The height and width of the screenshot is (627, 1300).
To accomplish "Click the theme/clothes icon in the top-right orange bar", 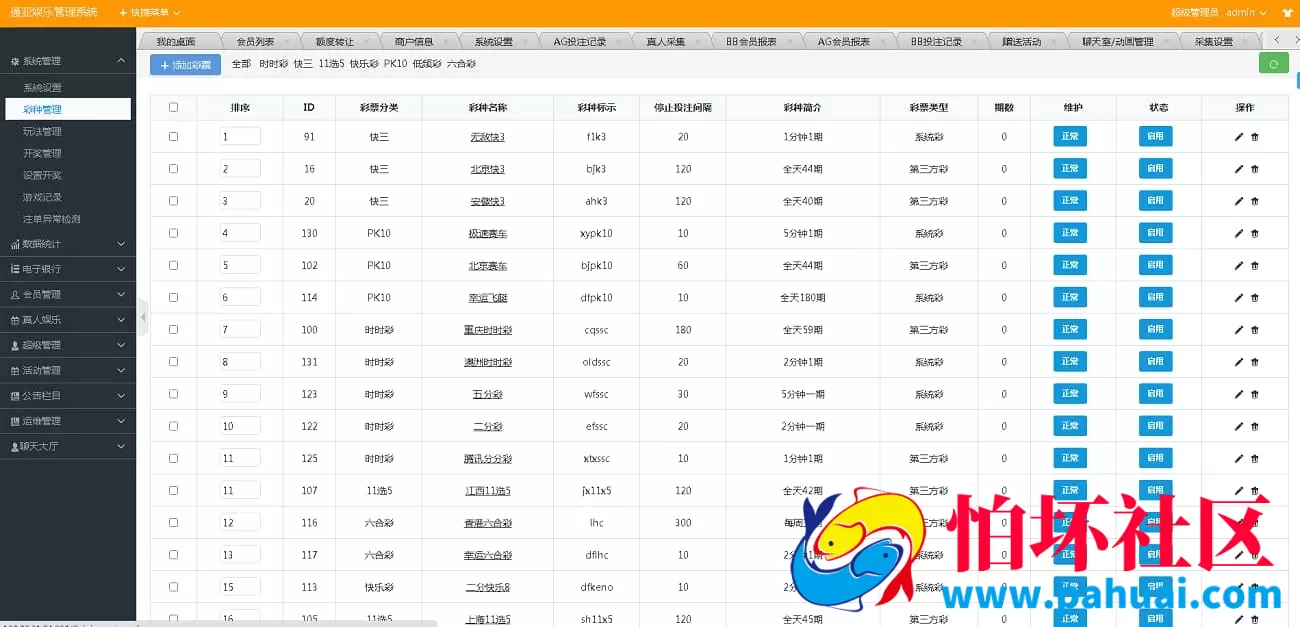I will [x=1288, y=13].
